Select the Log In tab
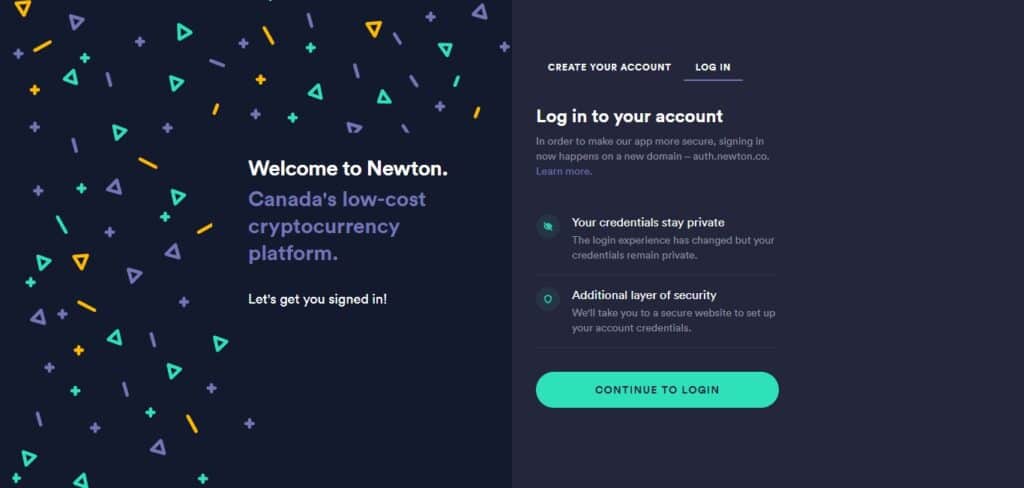Screen dimensions: 1024x488 (x=712, y=67)
